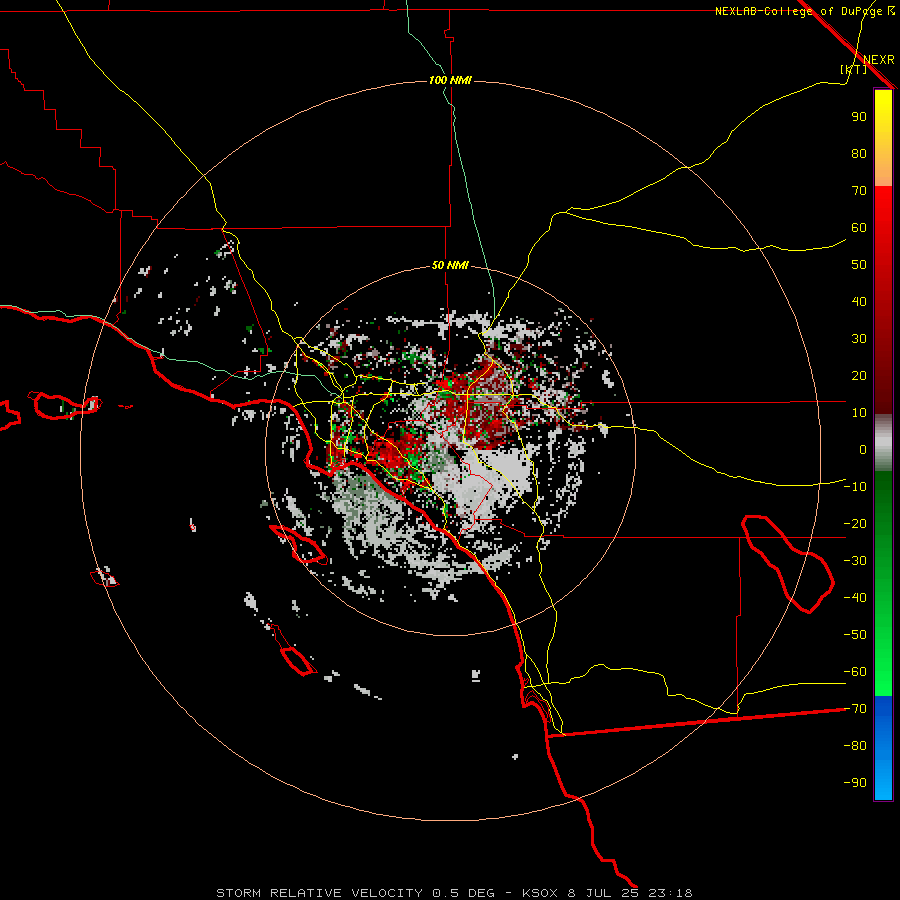Image resolution: width=900 pixels, height=900 pixels.
Task: Click the 100 NMI range ring label
Action: pos(450,80)
